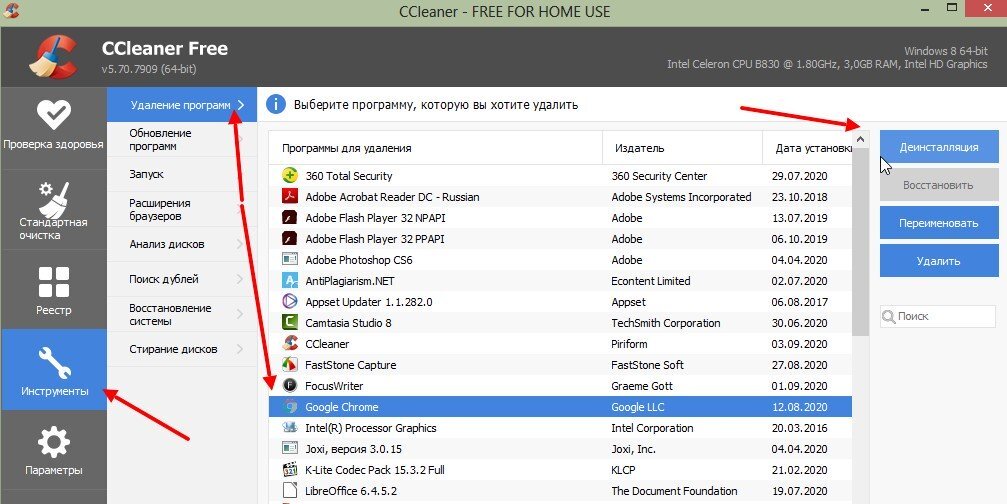Click the FastStone Capture icon
The image size is (1007, 504).
[x=290, y=365]
